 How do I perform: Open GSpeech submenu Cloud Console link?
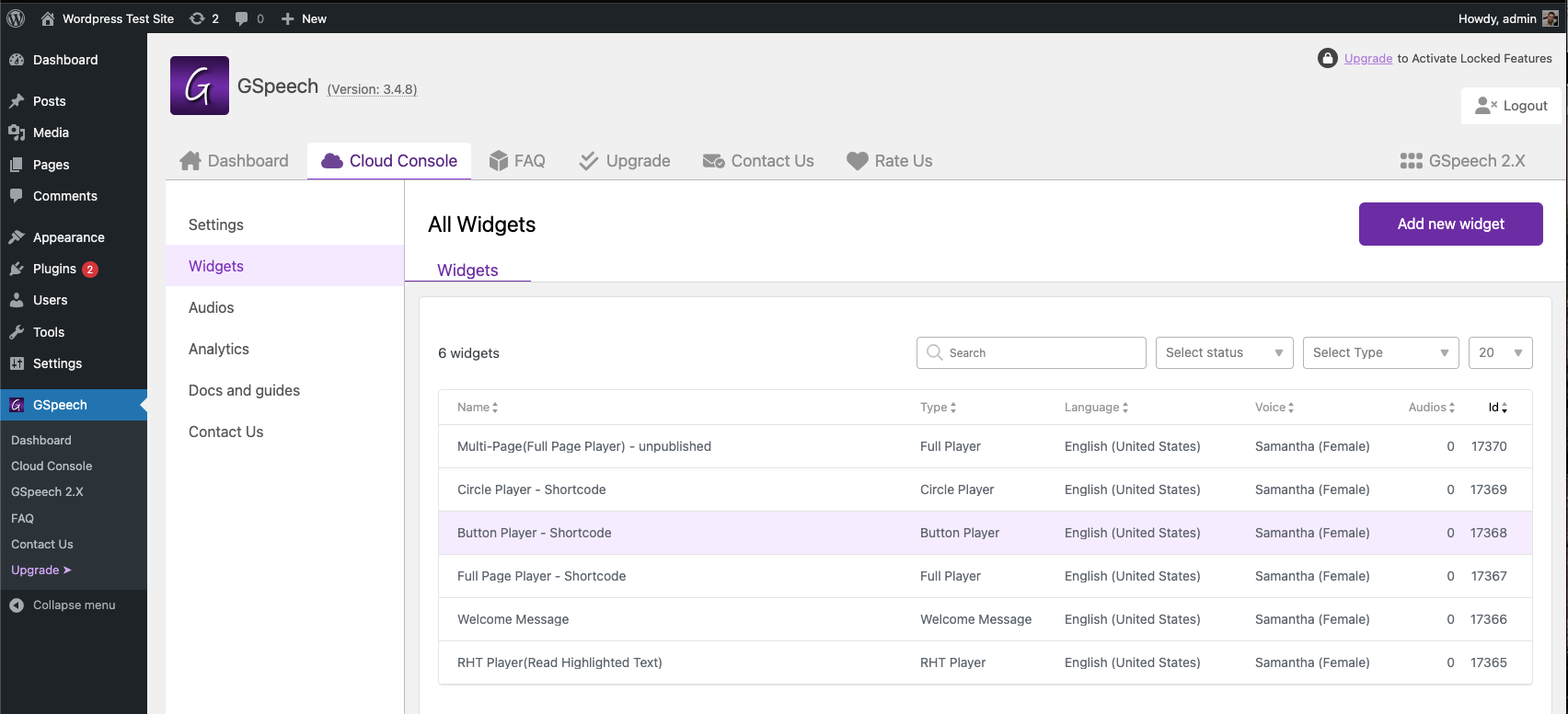pyautogui.click(x=52, y=466)
